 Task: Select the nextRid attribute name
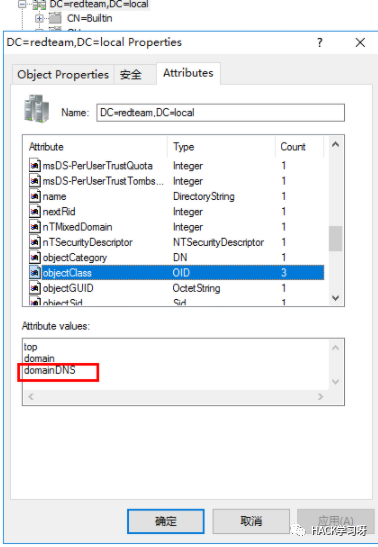(59, 211)
